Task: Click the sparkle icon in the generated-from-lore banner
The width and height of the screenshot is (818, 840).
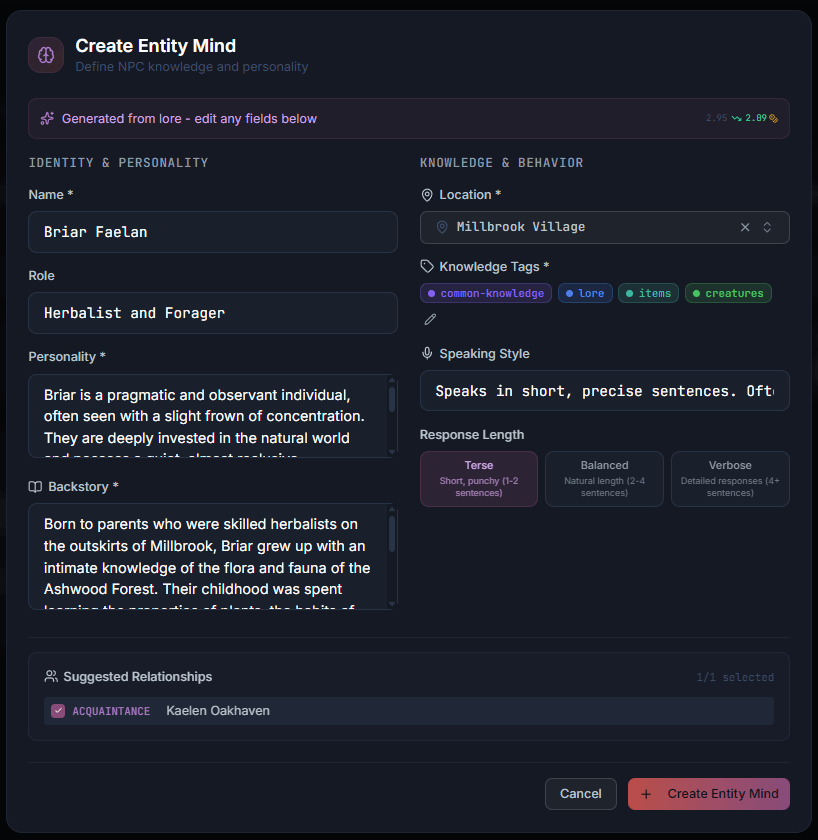Action: [x=46, y=118]
